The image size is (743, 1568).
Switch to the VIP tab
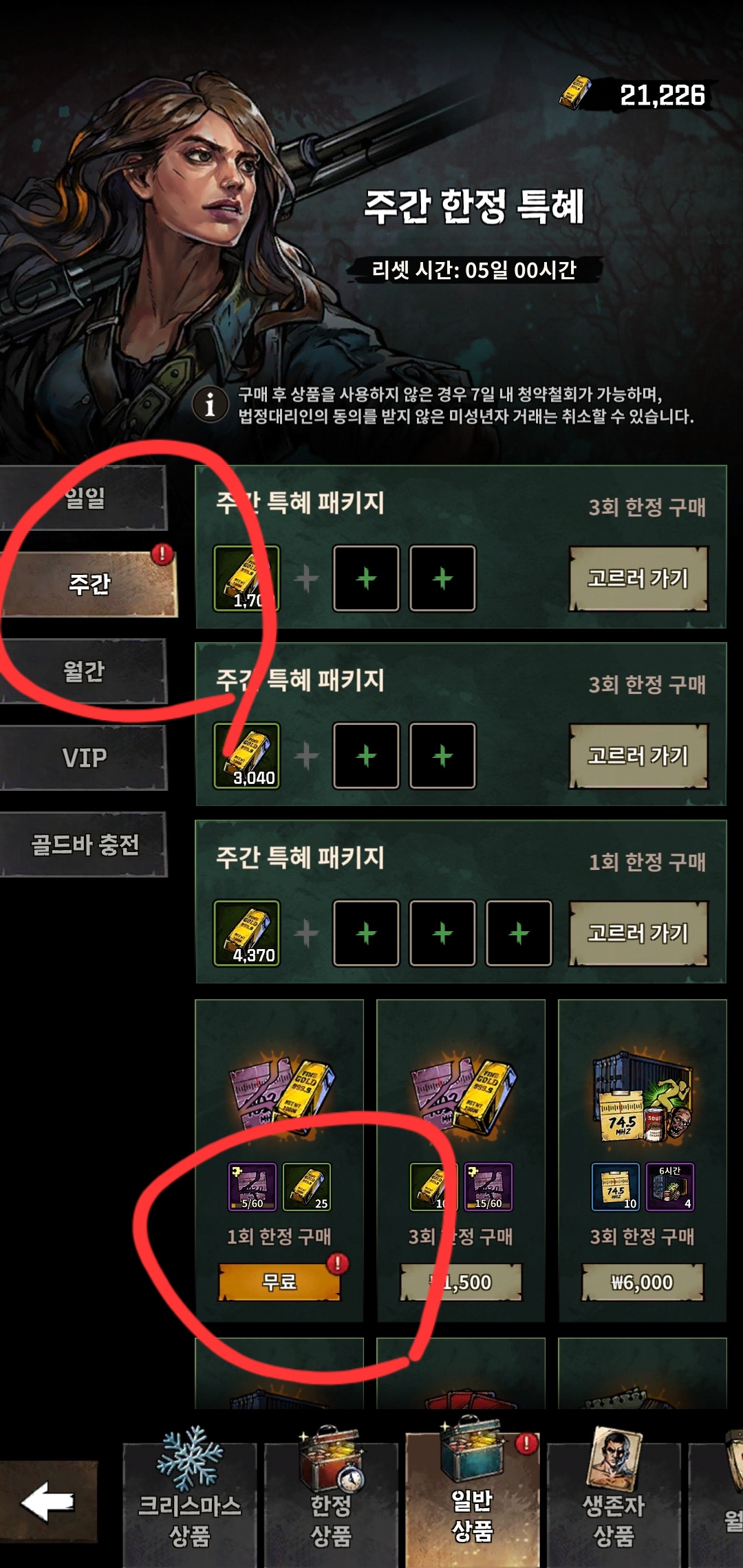click(x=83, y=758)
